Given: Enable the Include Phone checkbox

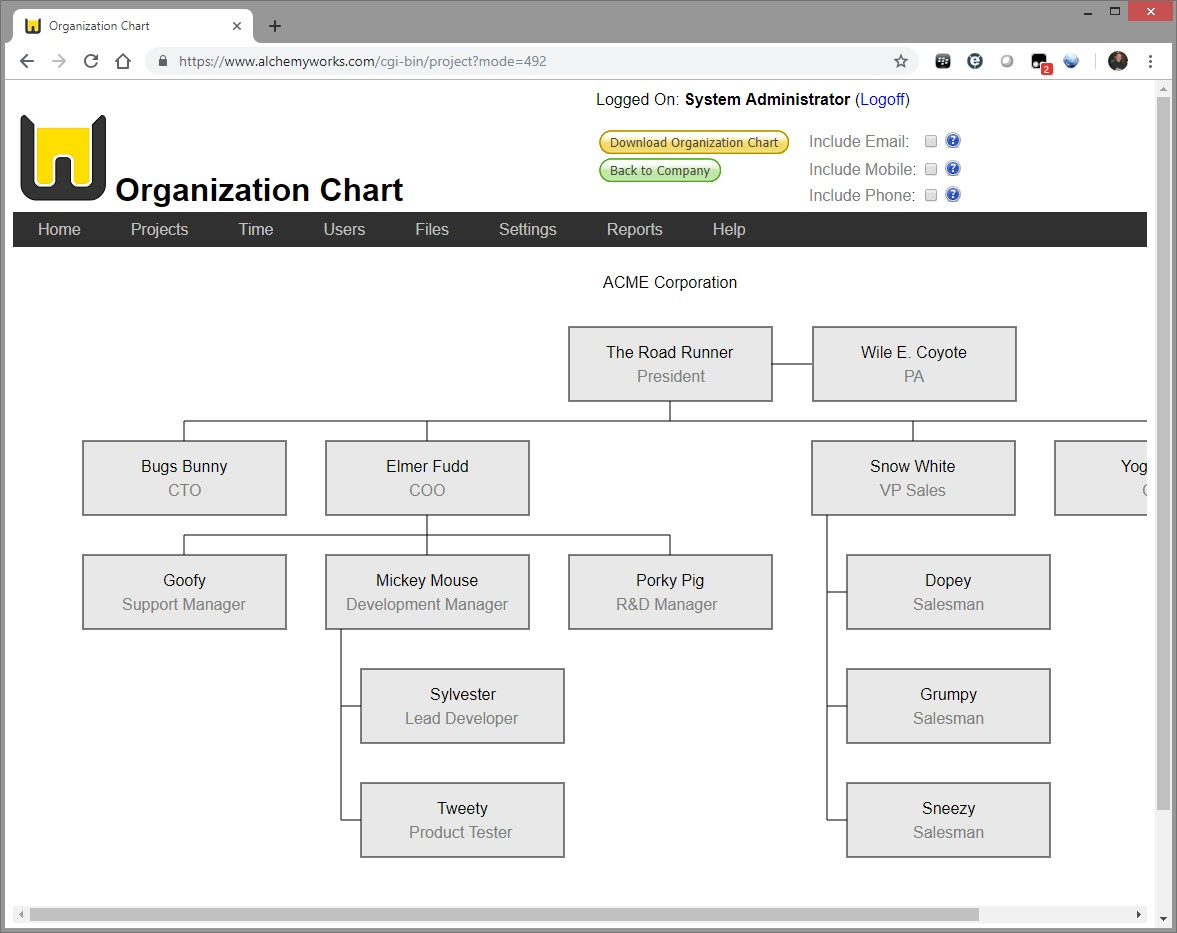Looking at the screenshot, I should (x=931, y=195).
